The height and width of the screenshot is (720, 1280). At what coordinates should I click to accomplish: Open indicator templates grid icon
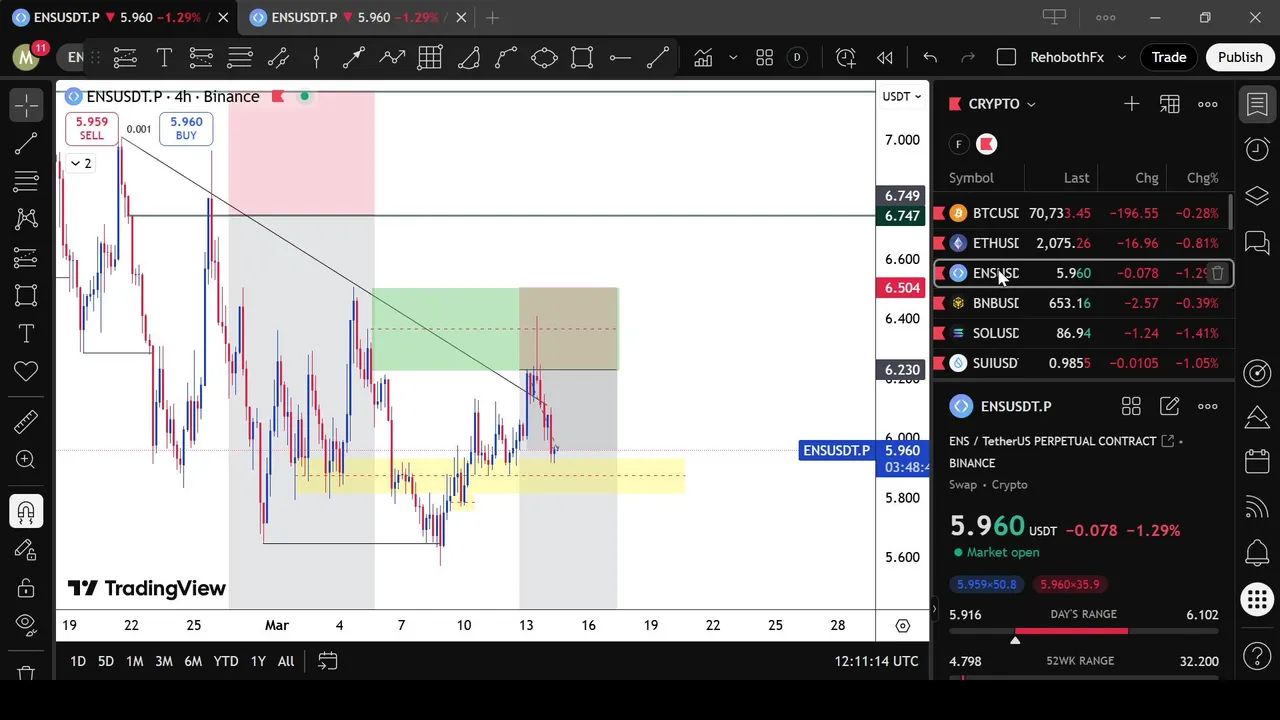point(764,58)
